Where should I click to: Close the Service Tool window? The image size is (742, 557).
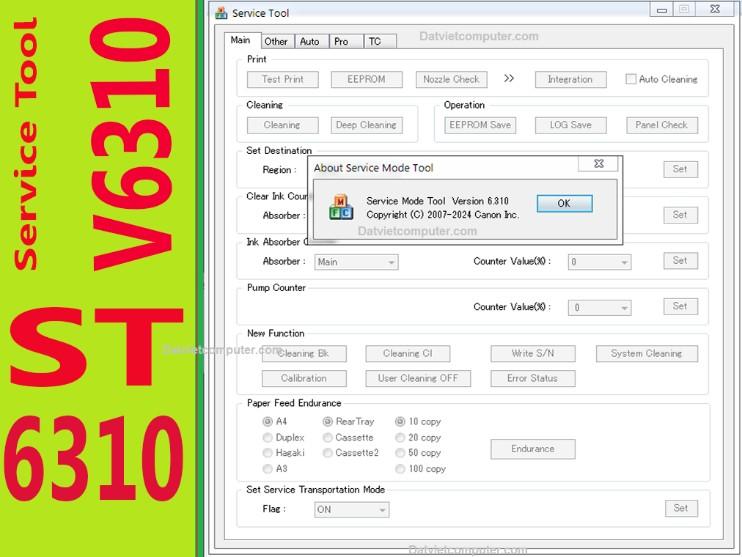(715, 9)
